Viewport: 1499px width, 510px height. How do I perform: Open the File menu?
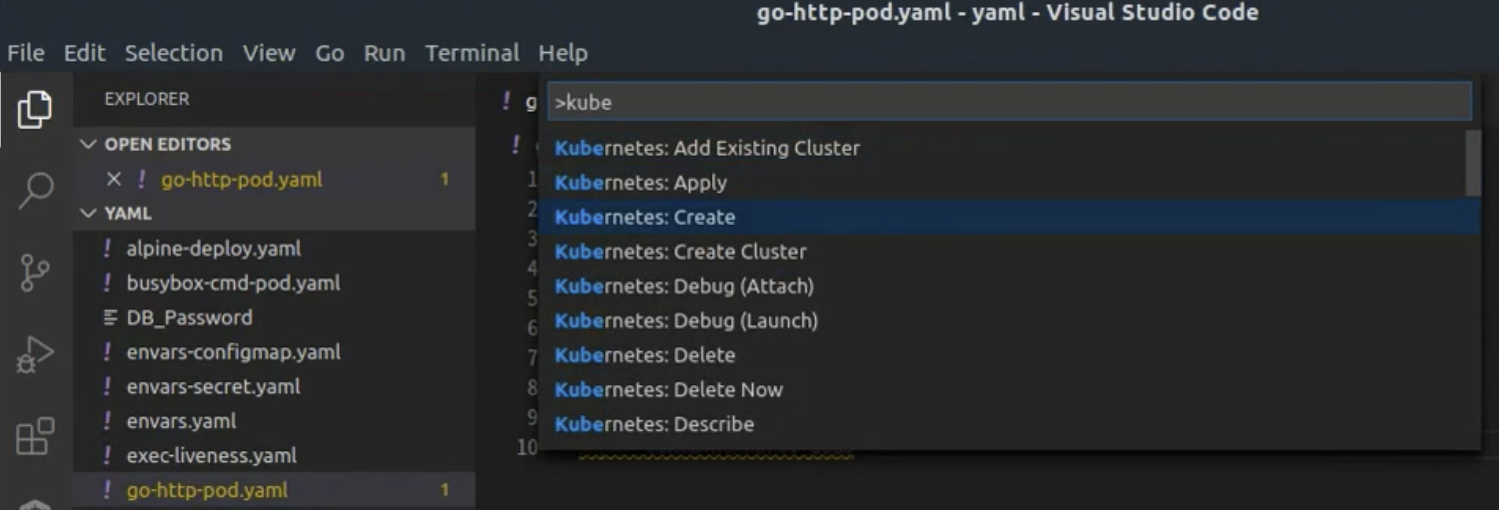[x=26, y=53]
